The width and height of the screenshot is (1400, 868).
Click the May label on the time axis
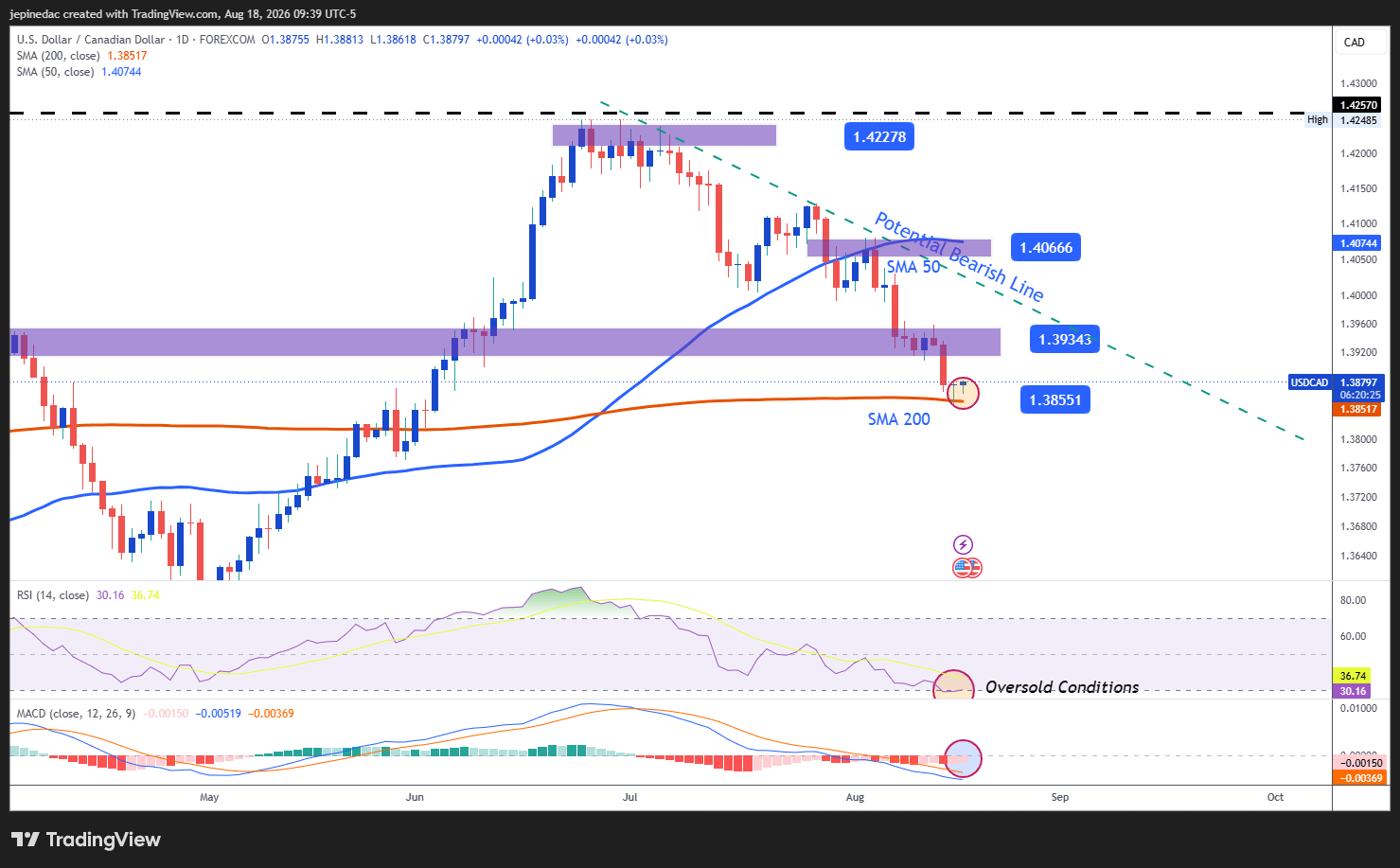[x=209, y=797]
